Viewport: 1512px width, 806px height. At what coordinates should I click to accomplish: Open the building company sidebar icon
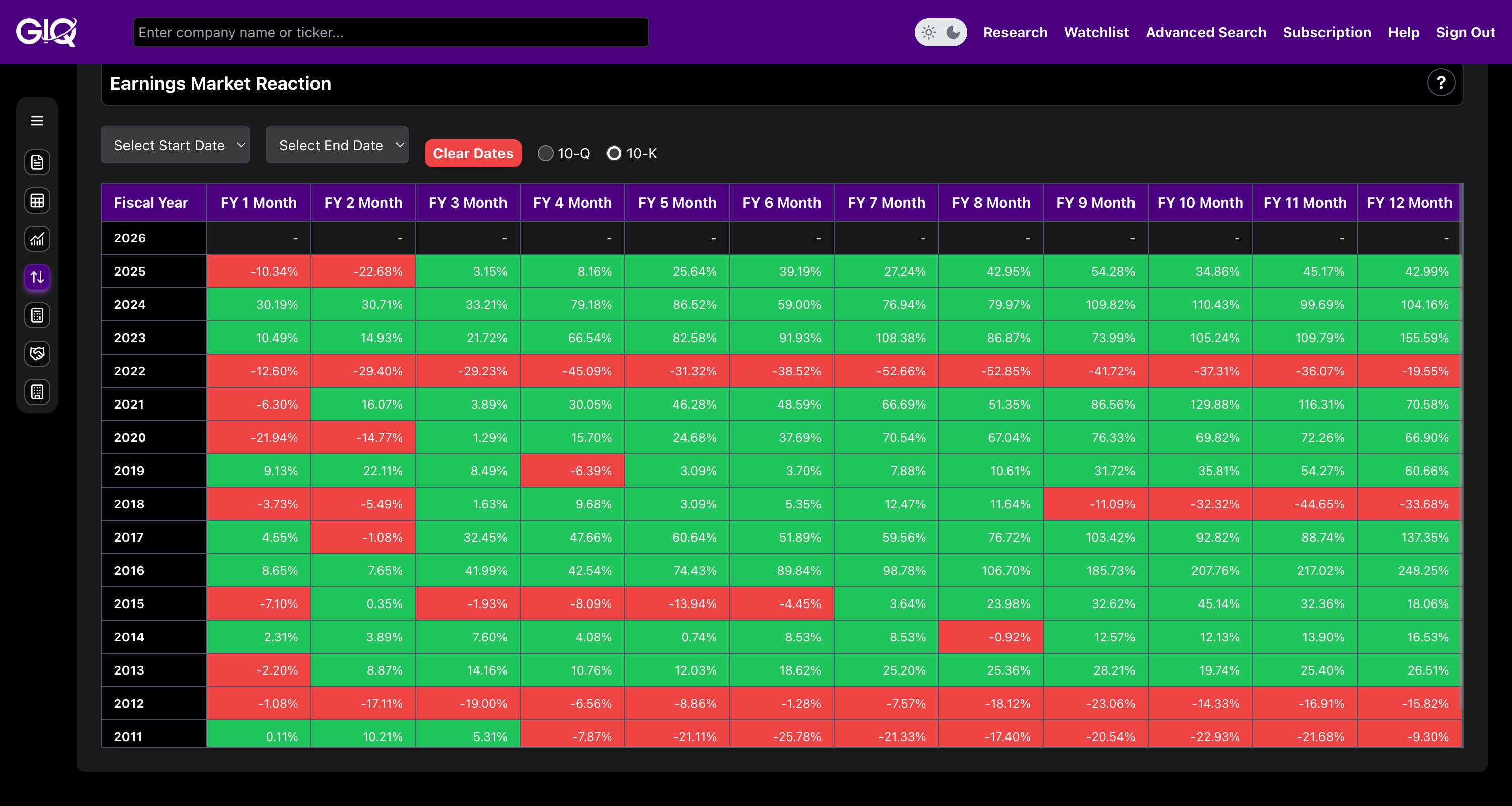37,392
